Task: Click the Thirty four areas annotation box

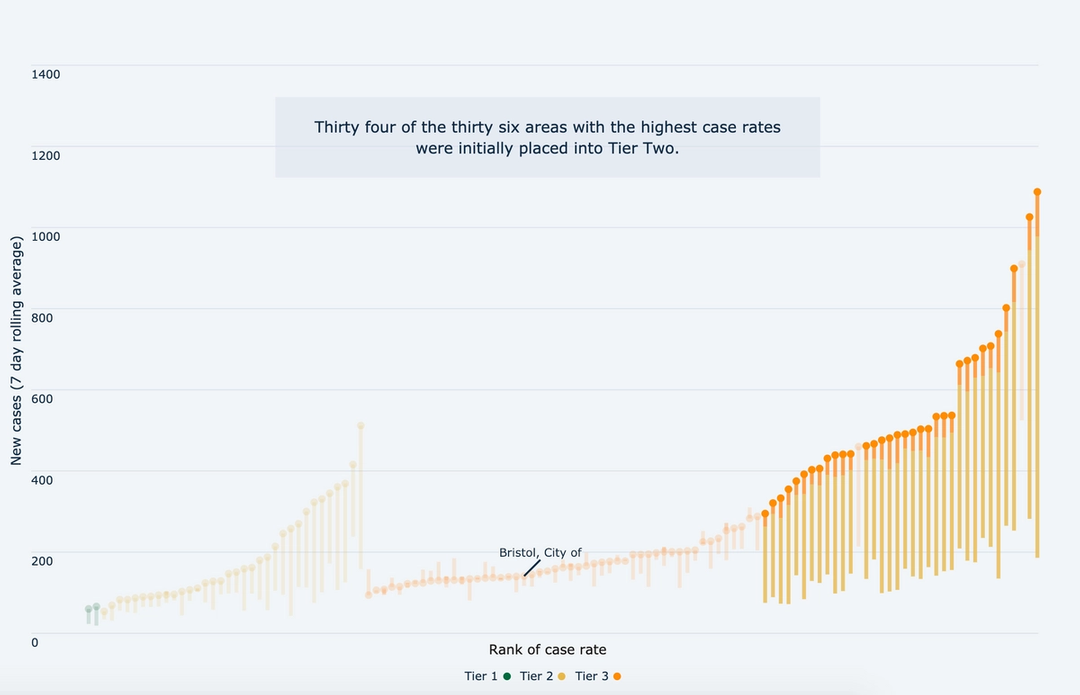Action: click(x=548, y=137)
